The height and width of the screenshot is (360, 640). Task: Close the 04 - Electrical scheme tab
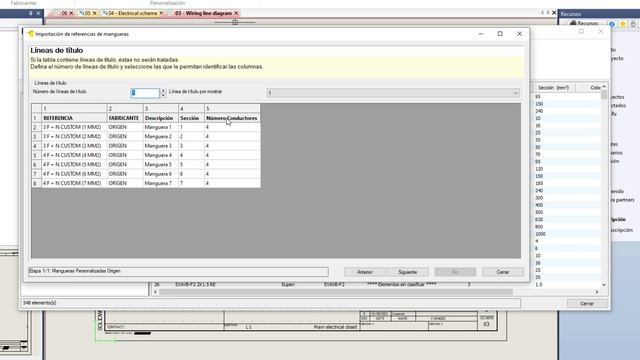pyautogui.click(x=161, y=13)
